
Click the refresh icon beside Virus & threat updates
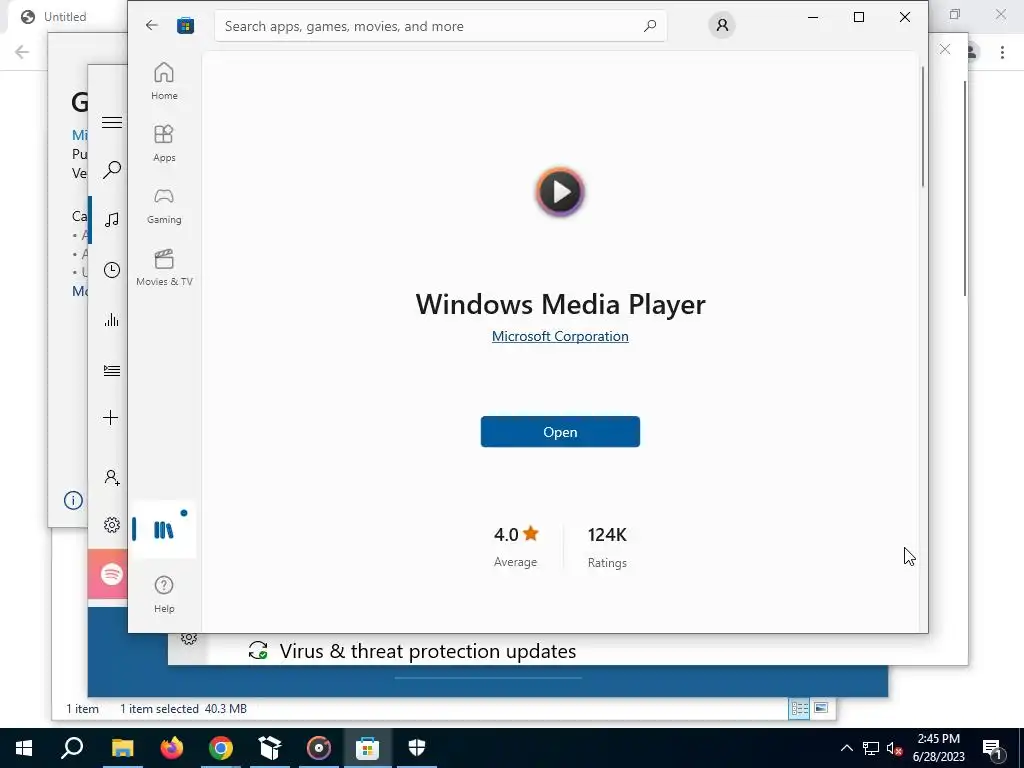coord(258,650)
